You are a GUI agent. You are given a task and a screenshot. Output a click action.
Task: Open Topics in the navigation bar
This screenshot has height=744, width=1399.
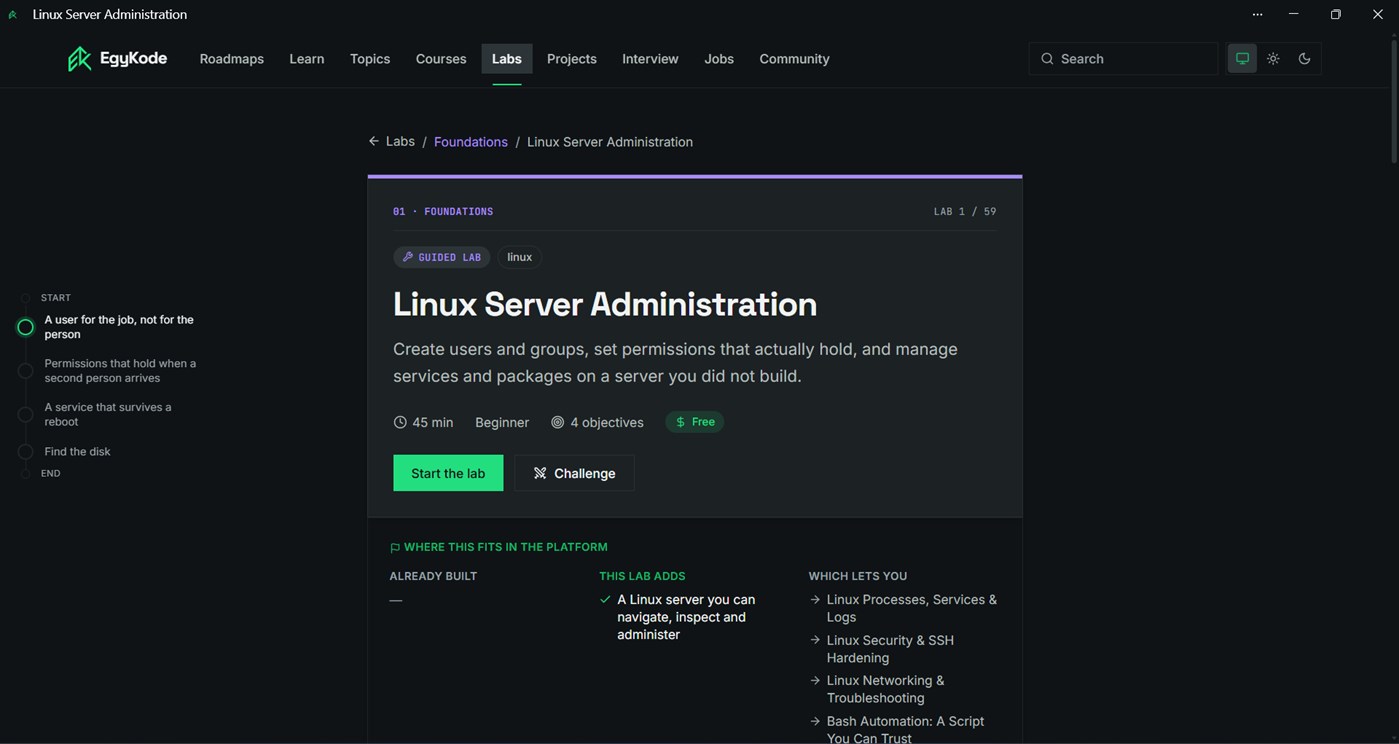click(x=370, y=59)
